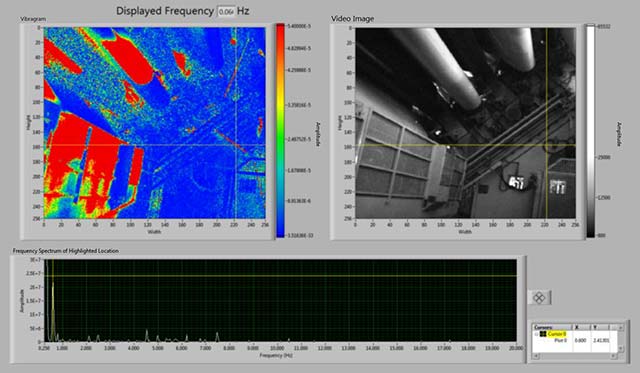This screenshot has width=640, height=373.
Task: Click the 12500 marker on grayscale ramp
Action: pyautogui.click(x=604, y=198)
